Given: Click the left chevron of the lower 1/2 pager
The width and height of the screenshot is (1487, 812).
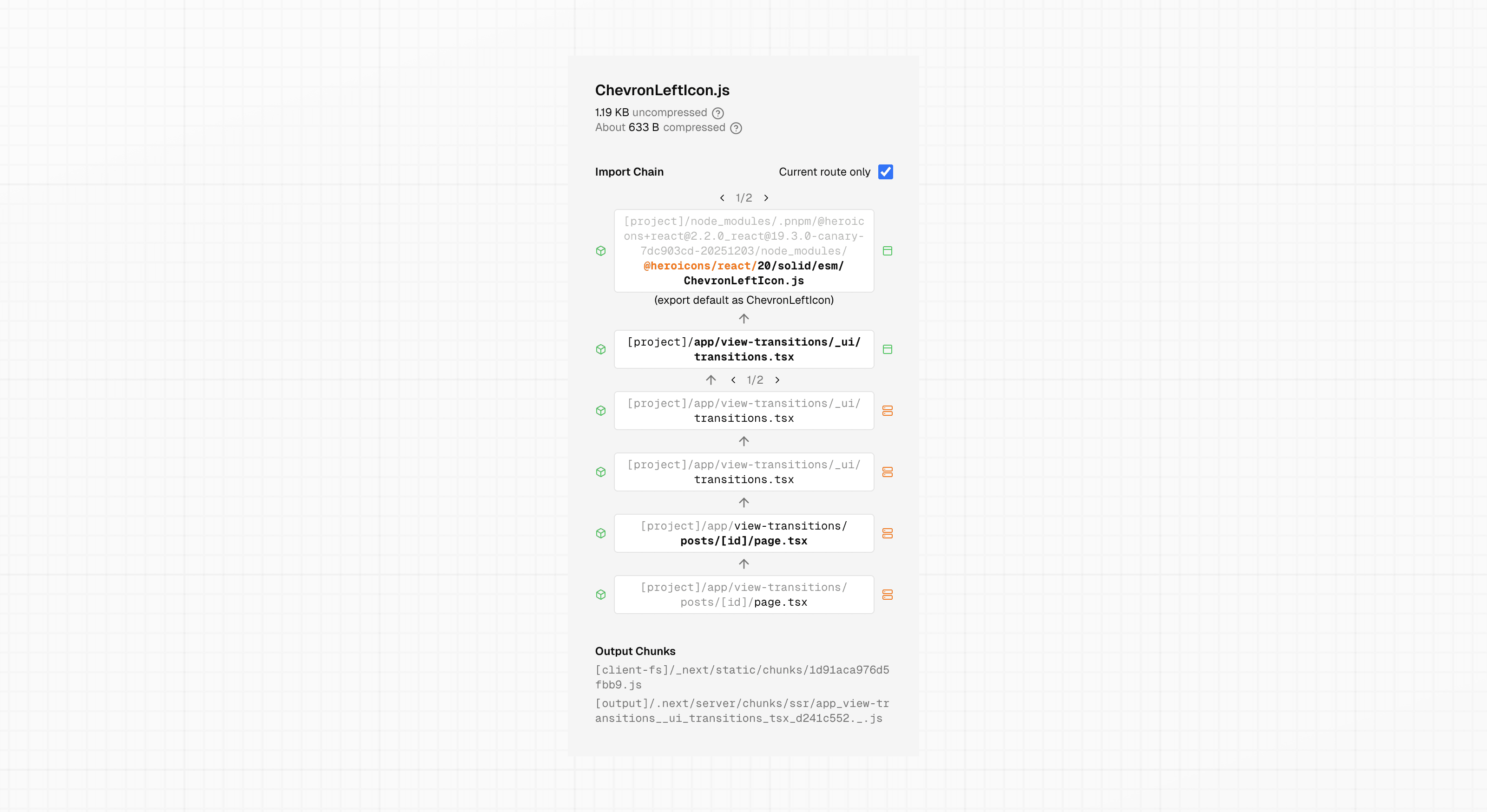Looking at the screenshot, I should [733, 380].
